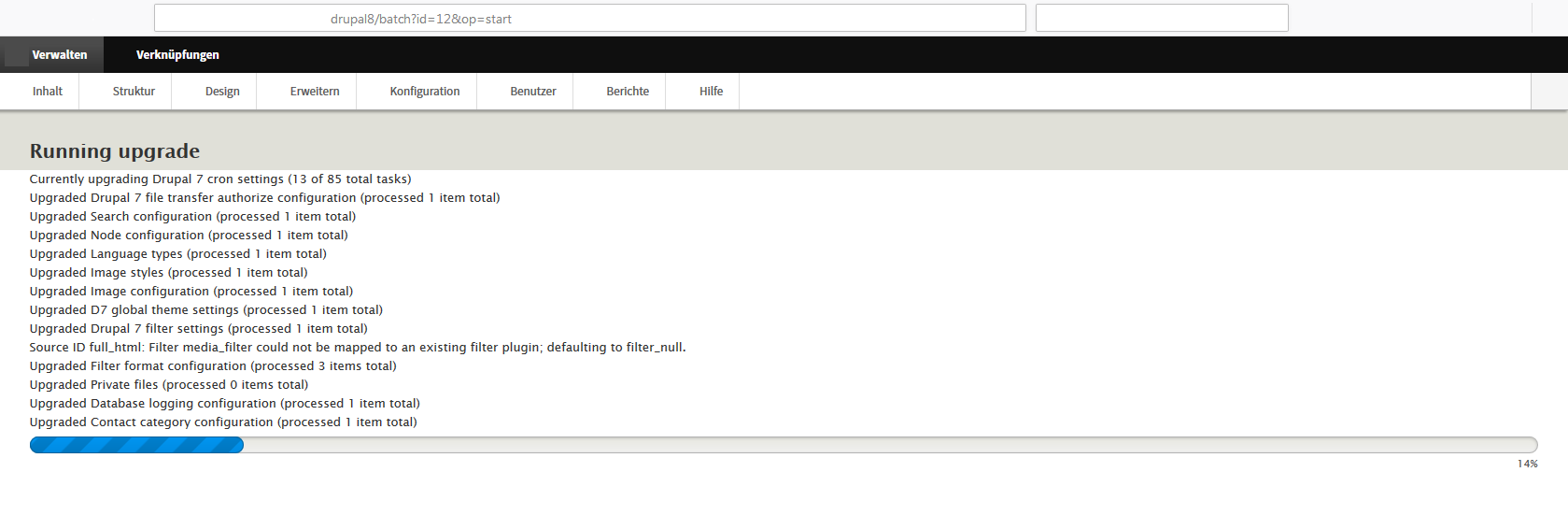Open the Struktur menu item
This screenshot has width=1568, height=515.
134,92
